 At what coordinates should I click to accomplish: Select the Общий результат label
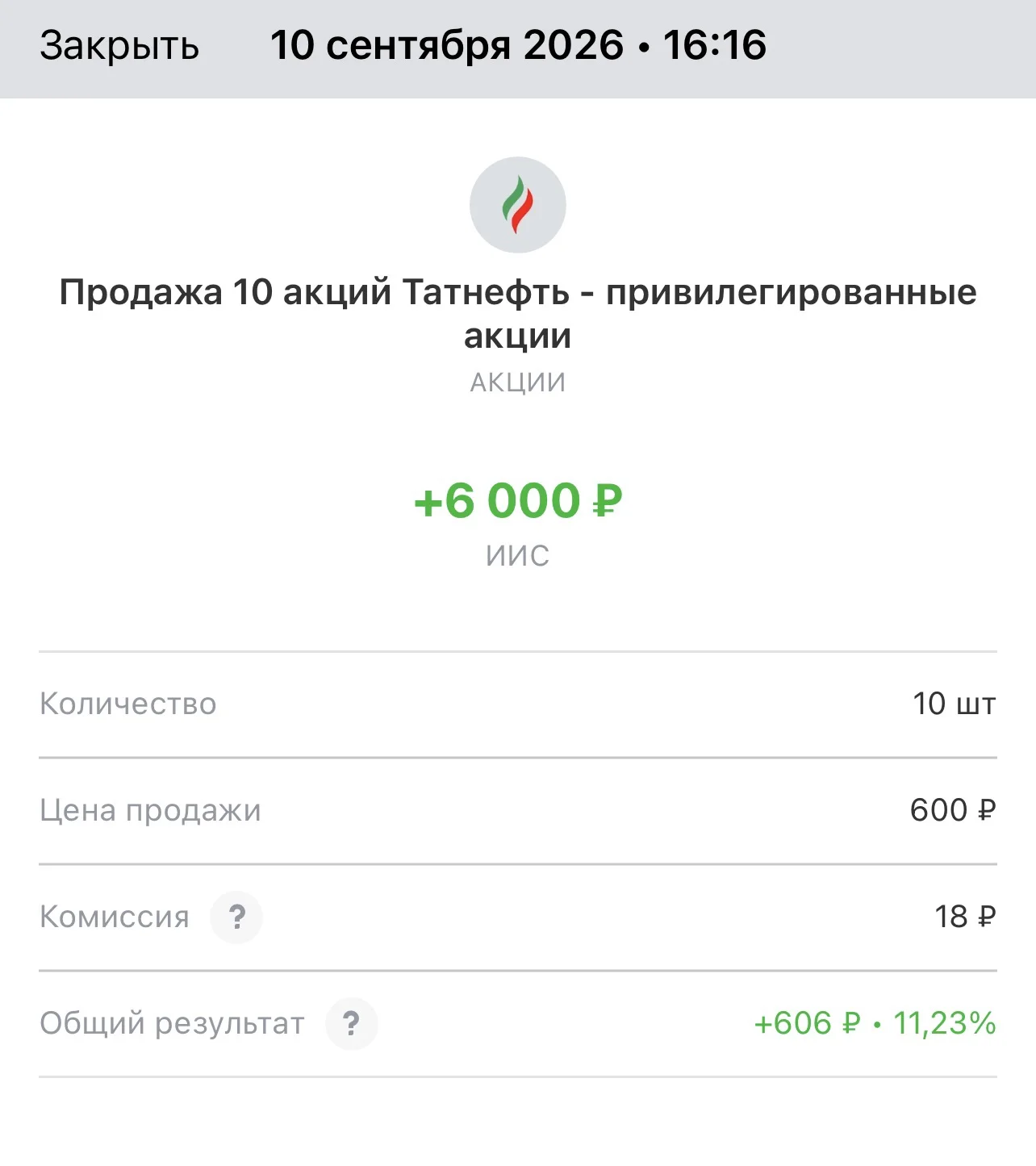tap(173, 1023)
